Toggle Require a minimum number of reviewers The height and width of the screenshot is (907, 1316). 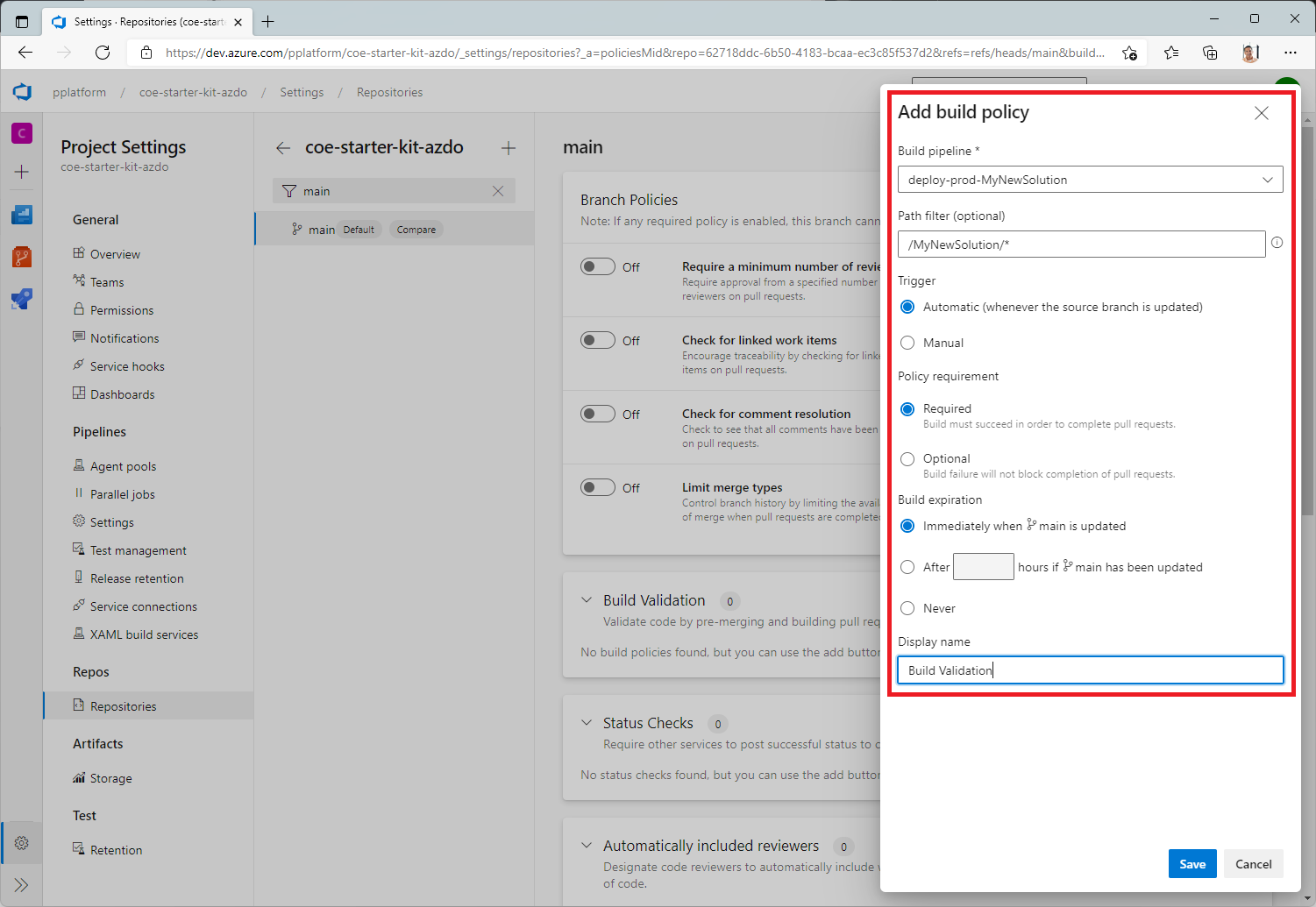(598, 266)
